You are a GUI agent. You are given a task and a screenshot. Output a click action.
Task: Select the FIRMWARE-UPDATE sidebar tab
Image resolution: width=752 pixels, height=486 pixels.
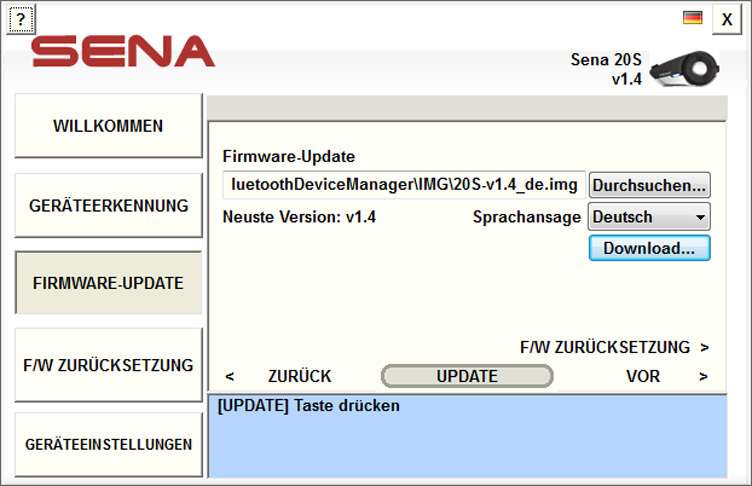[108, 283]
